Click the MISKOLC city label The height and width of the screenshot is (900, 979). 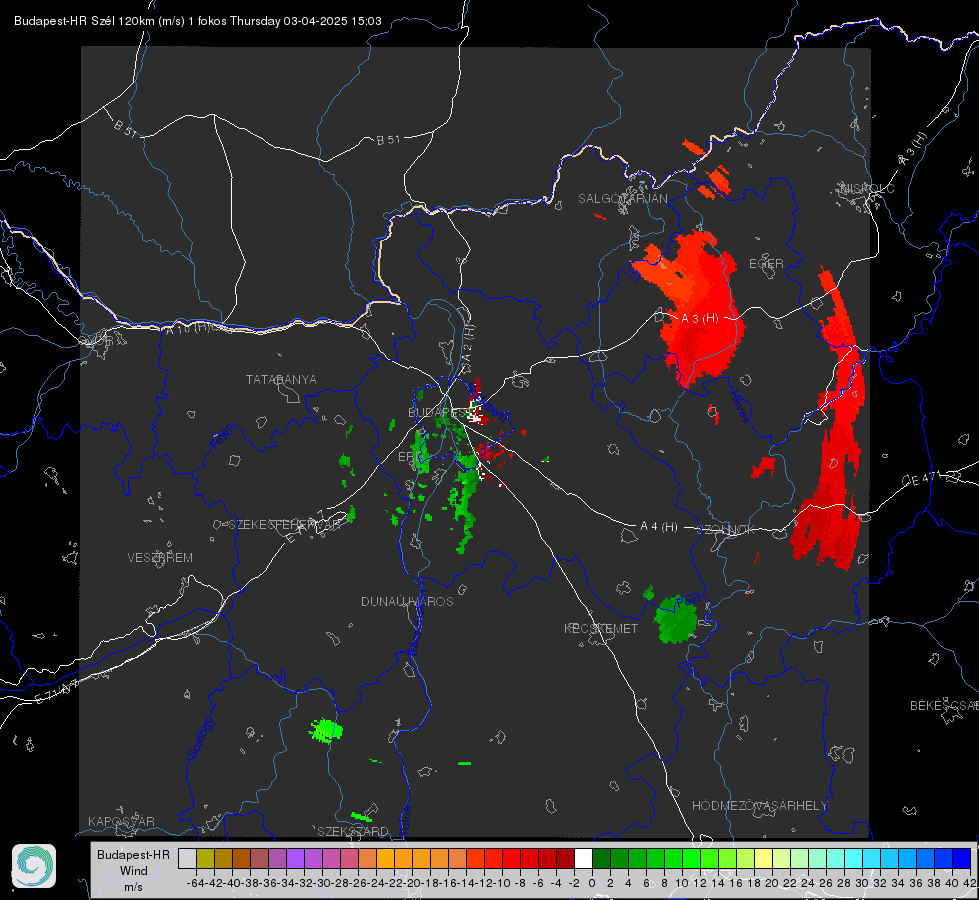click(867, 188)
